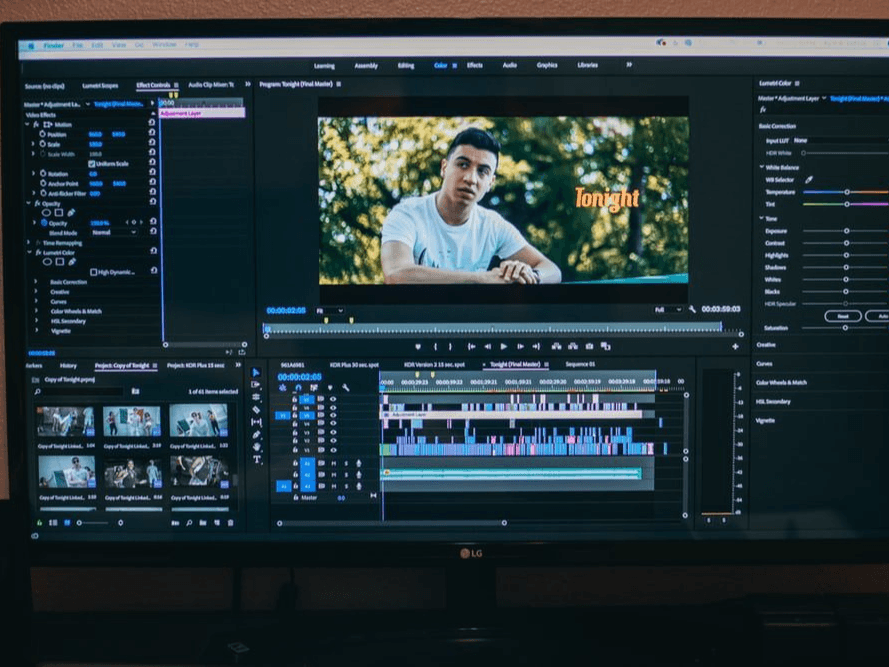Screen dimensions: 889x667
Task: Click the Reset button in the Tone section
Action: 842,316
